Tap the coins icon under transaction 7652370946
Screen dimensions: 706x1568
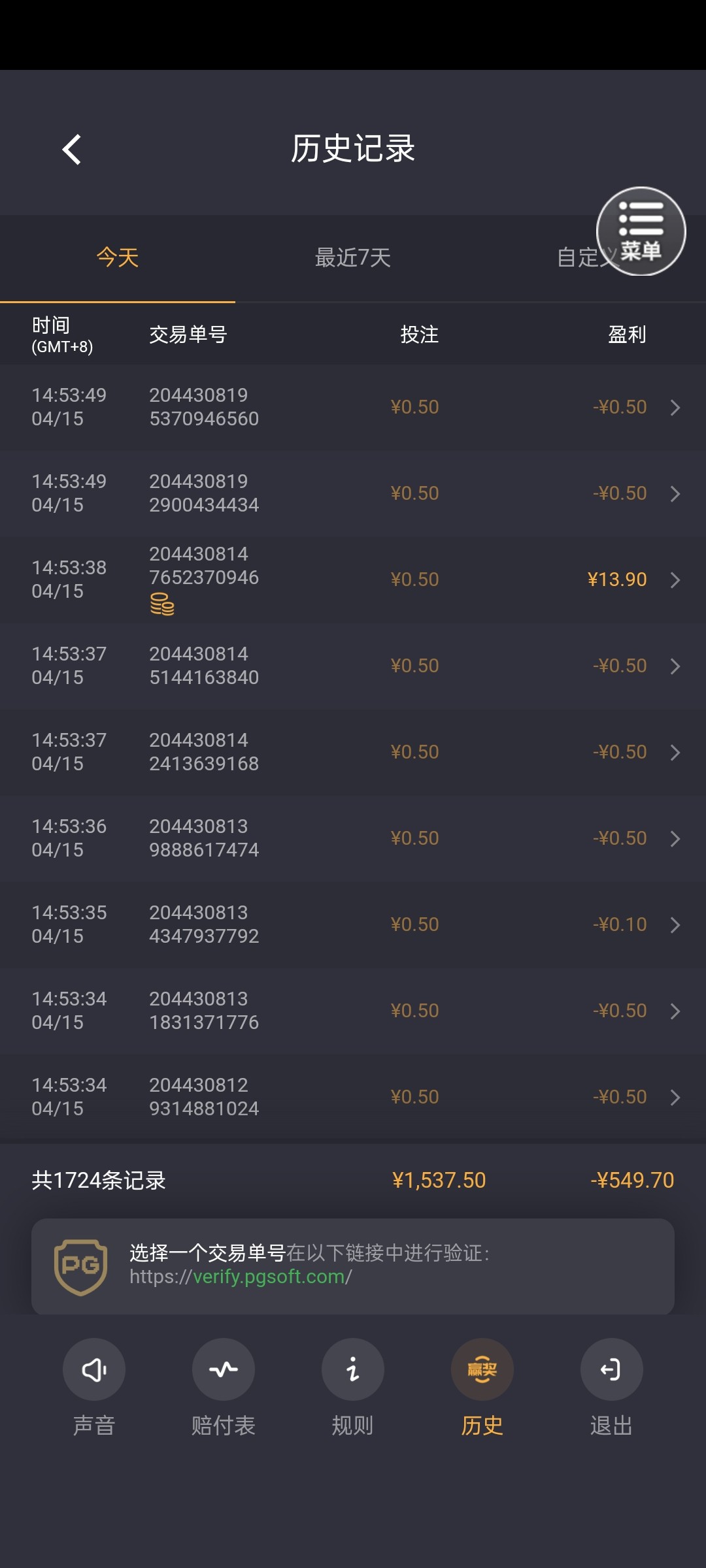pos(162,604)
